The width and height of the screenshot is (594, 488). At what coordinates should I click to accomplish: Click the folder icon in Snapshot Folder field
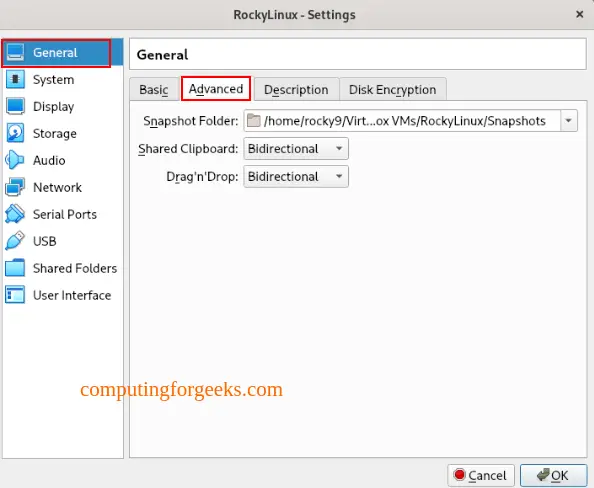[x=253, y=121]
